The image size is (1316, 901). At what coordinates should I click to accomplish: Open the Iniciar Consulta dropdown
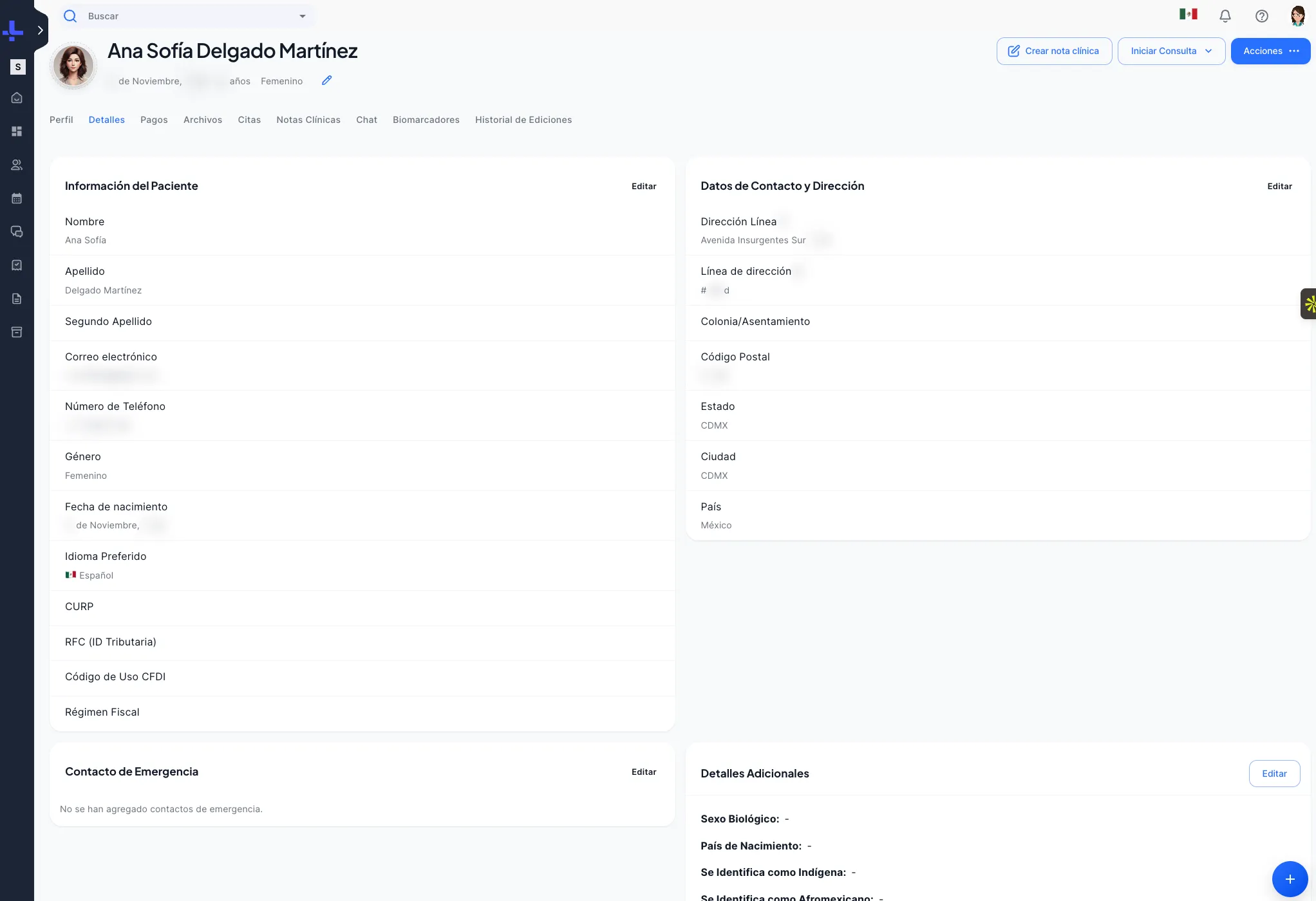click(1171, 51)
